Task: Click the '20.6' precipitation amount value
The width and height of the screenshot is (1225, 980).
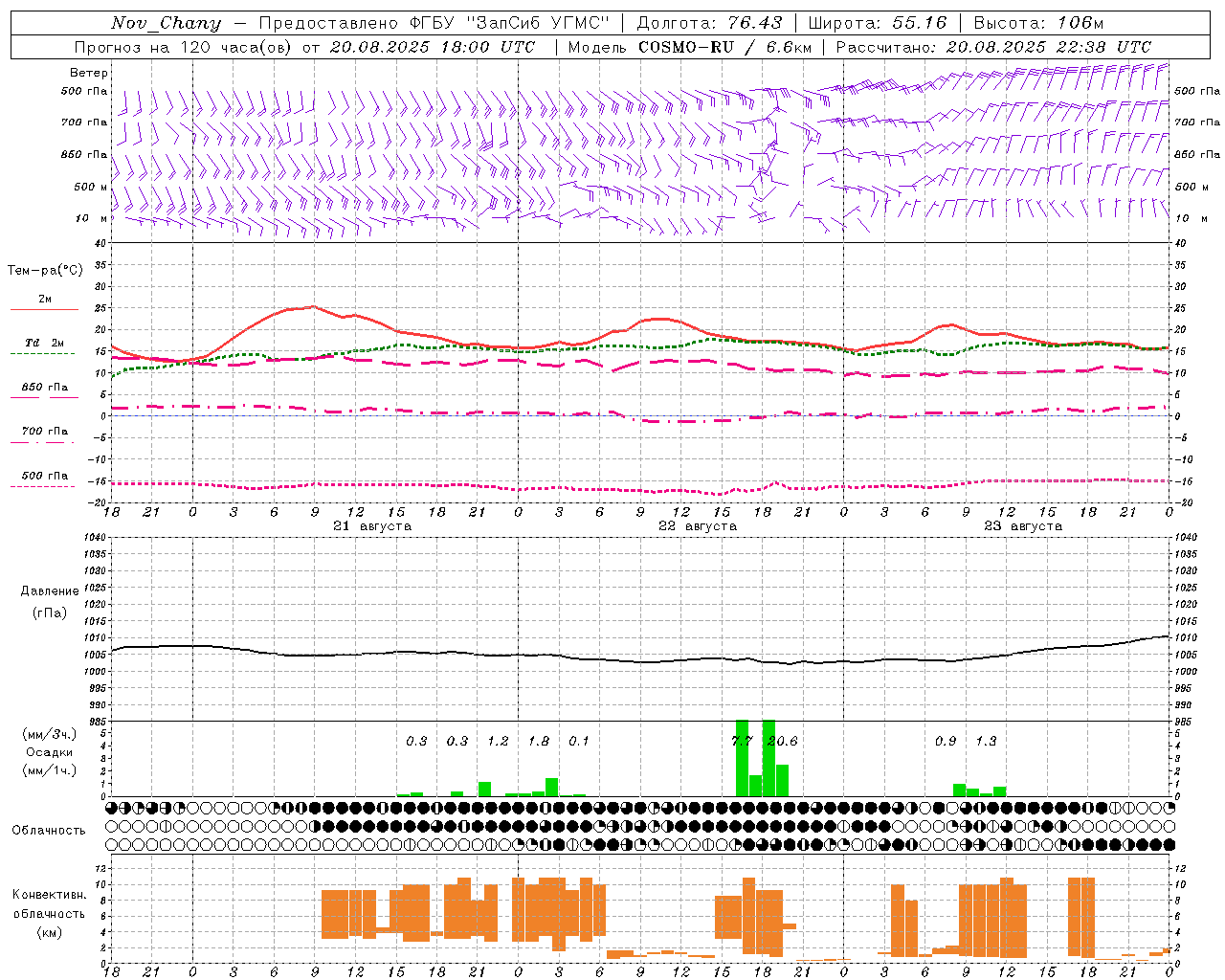Action: [x=782, y=742]
